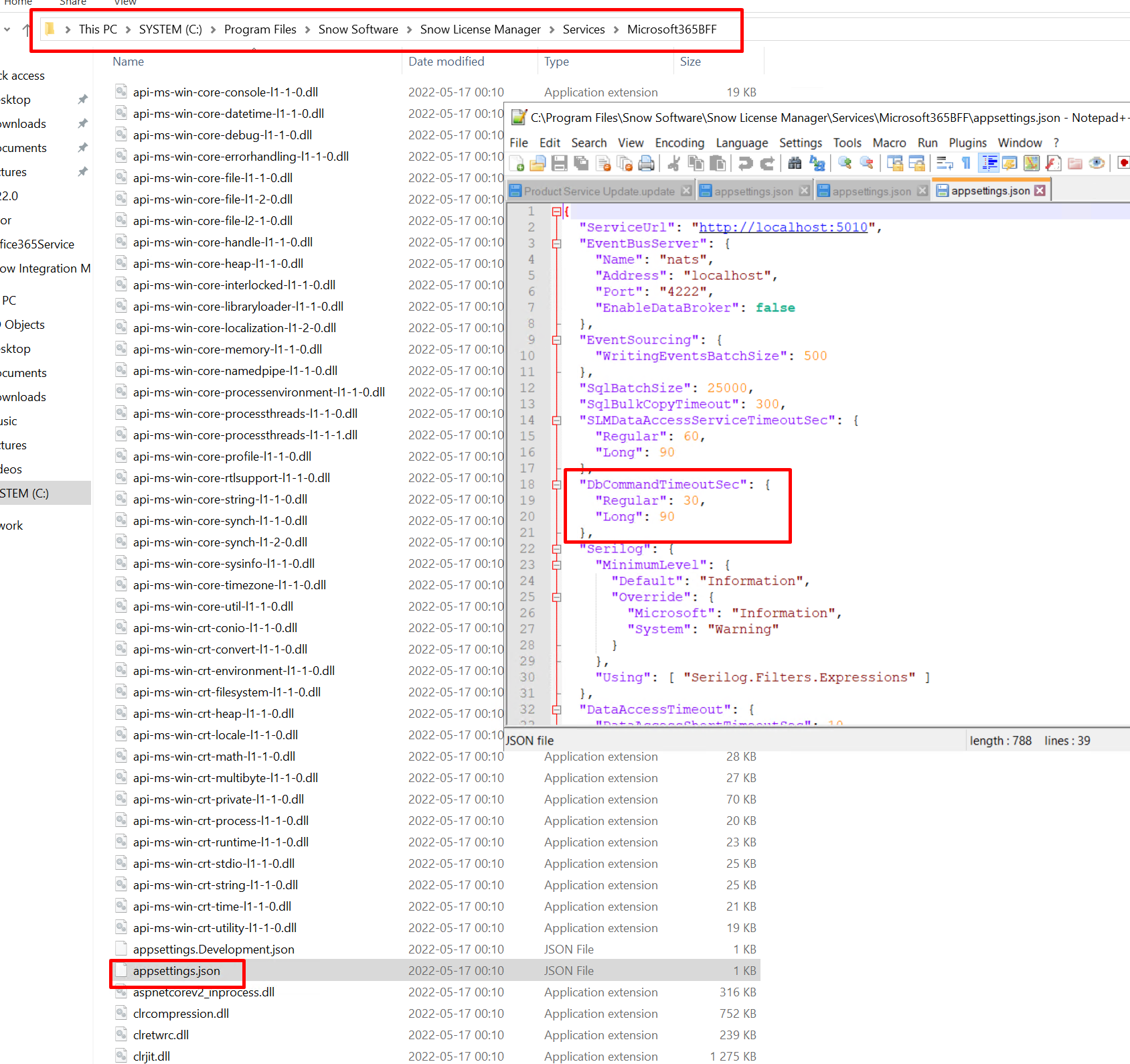Image resolution: width=1130 pixels, height=1064 pixels.
Task: Click the Close document toolbar icon
Action: 603,163
